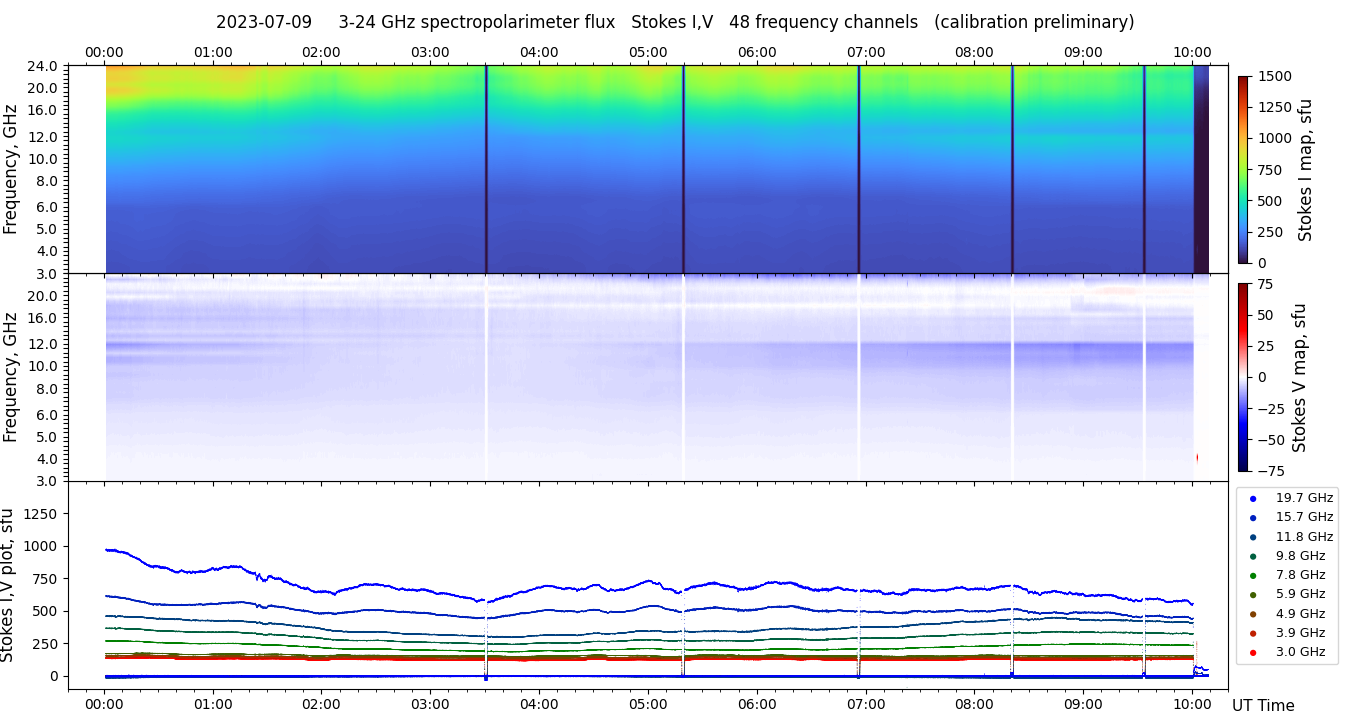Click the 3.0 GHz red legend dot
Screen dimensions: 1350x725
coord(1253,652)
